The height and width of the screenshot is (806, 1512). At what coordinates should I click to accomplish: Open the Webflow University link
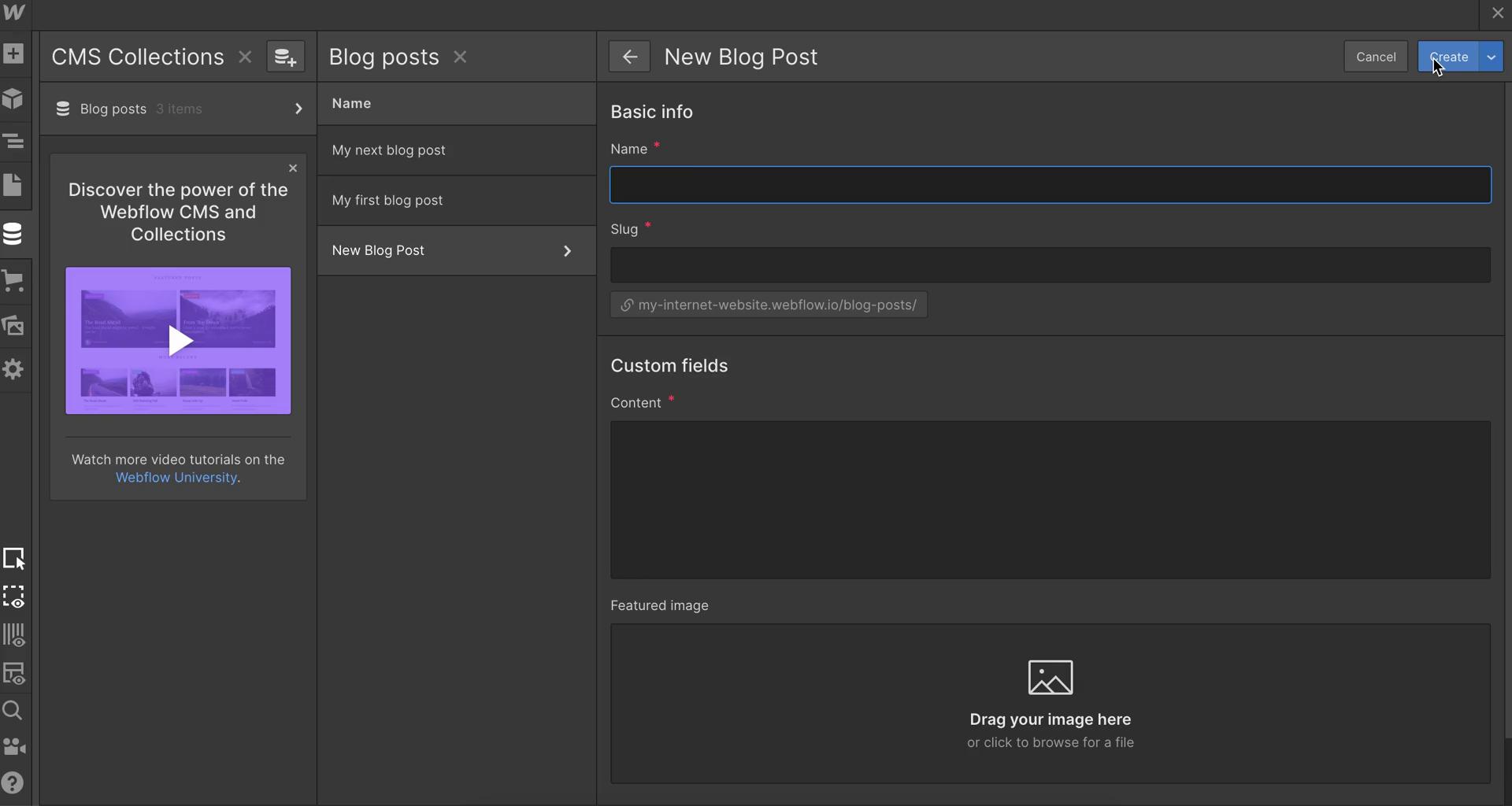coord(176,478)
